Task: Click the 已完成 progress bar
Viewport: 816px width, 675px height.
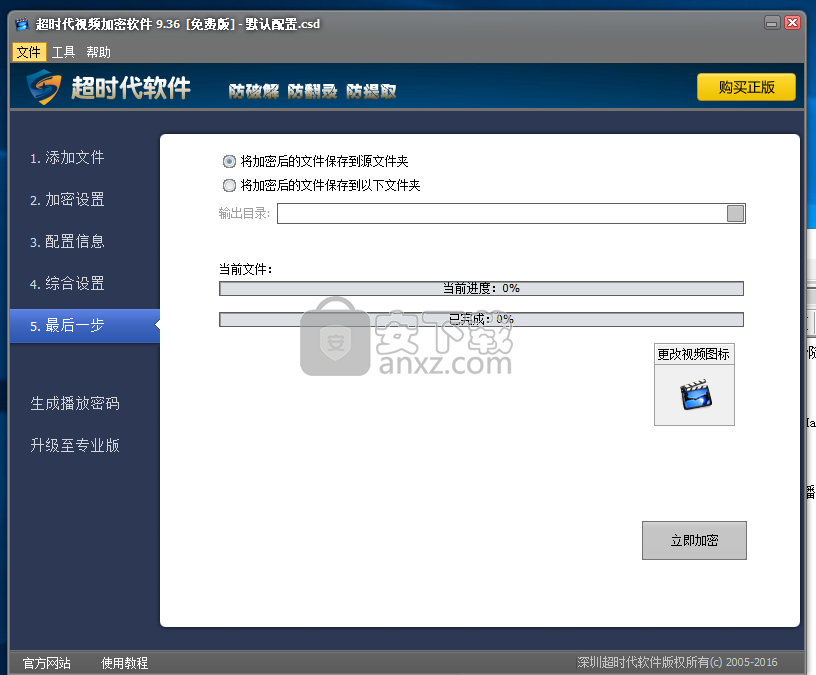Action: point(481,319)
